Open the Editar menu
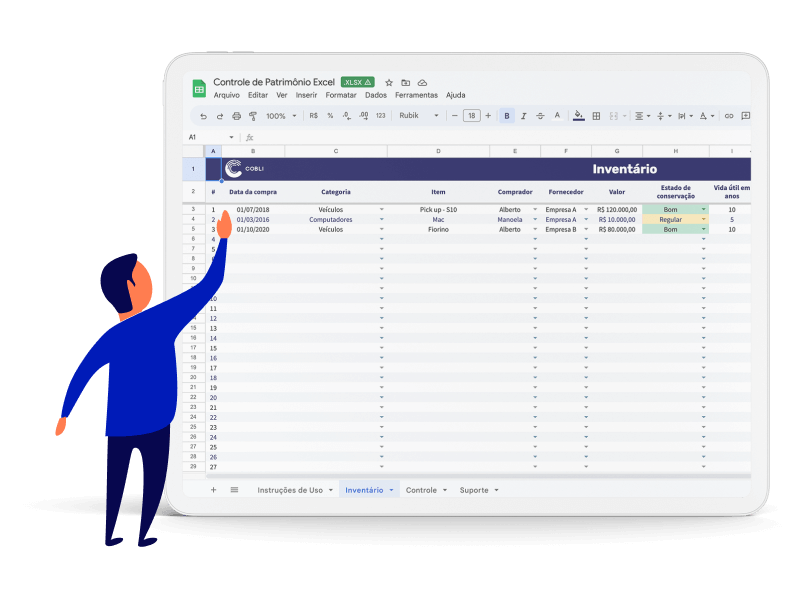The width and height of the screenshot is (789, 600). tap(258, 95)
